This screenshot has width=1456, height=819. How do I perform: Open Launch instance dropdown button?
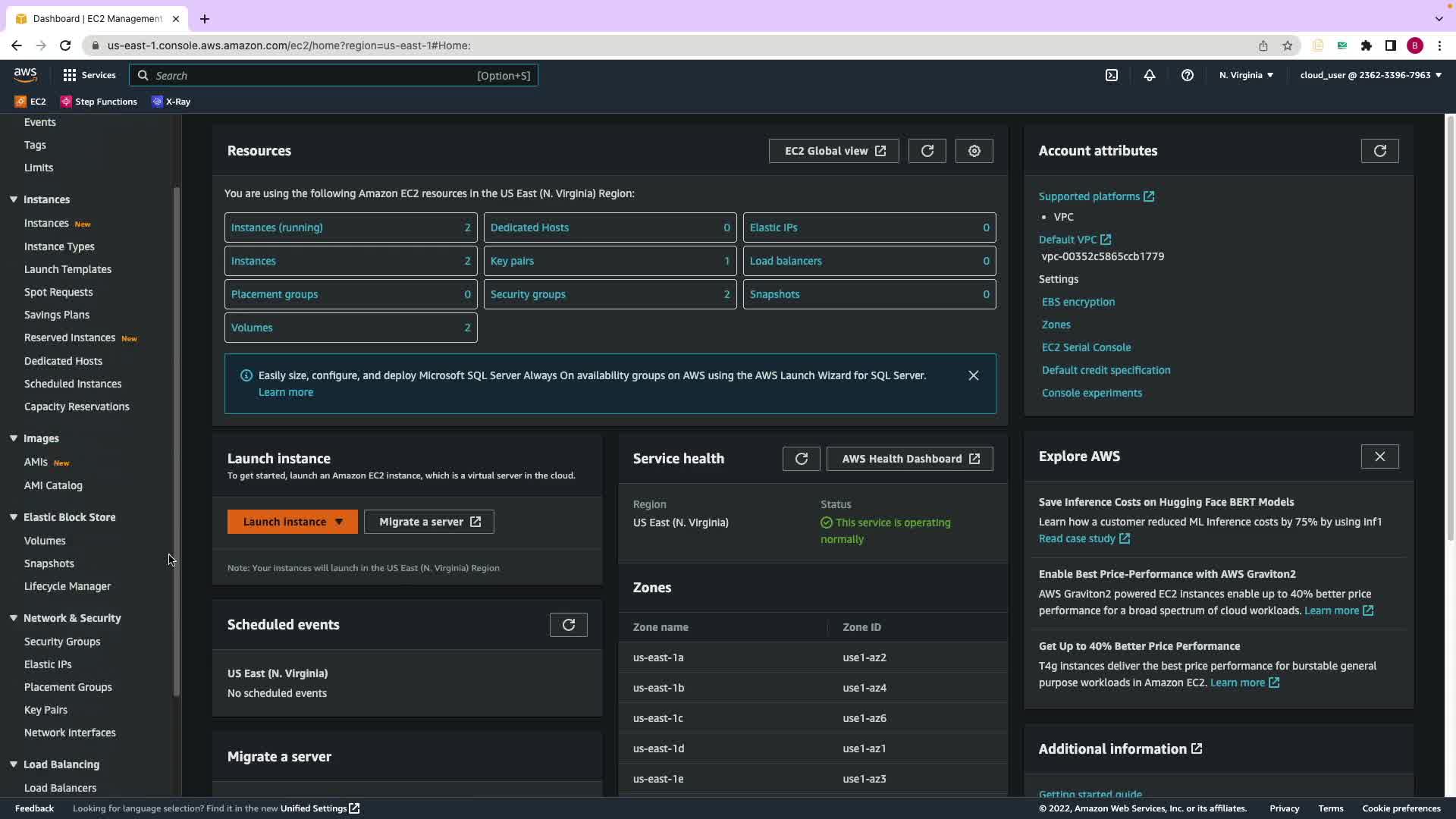tap(338, 522)
